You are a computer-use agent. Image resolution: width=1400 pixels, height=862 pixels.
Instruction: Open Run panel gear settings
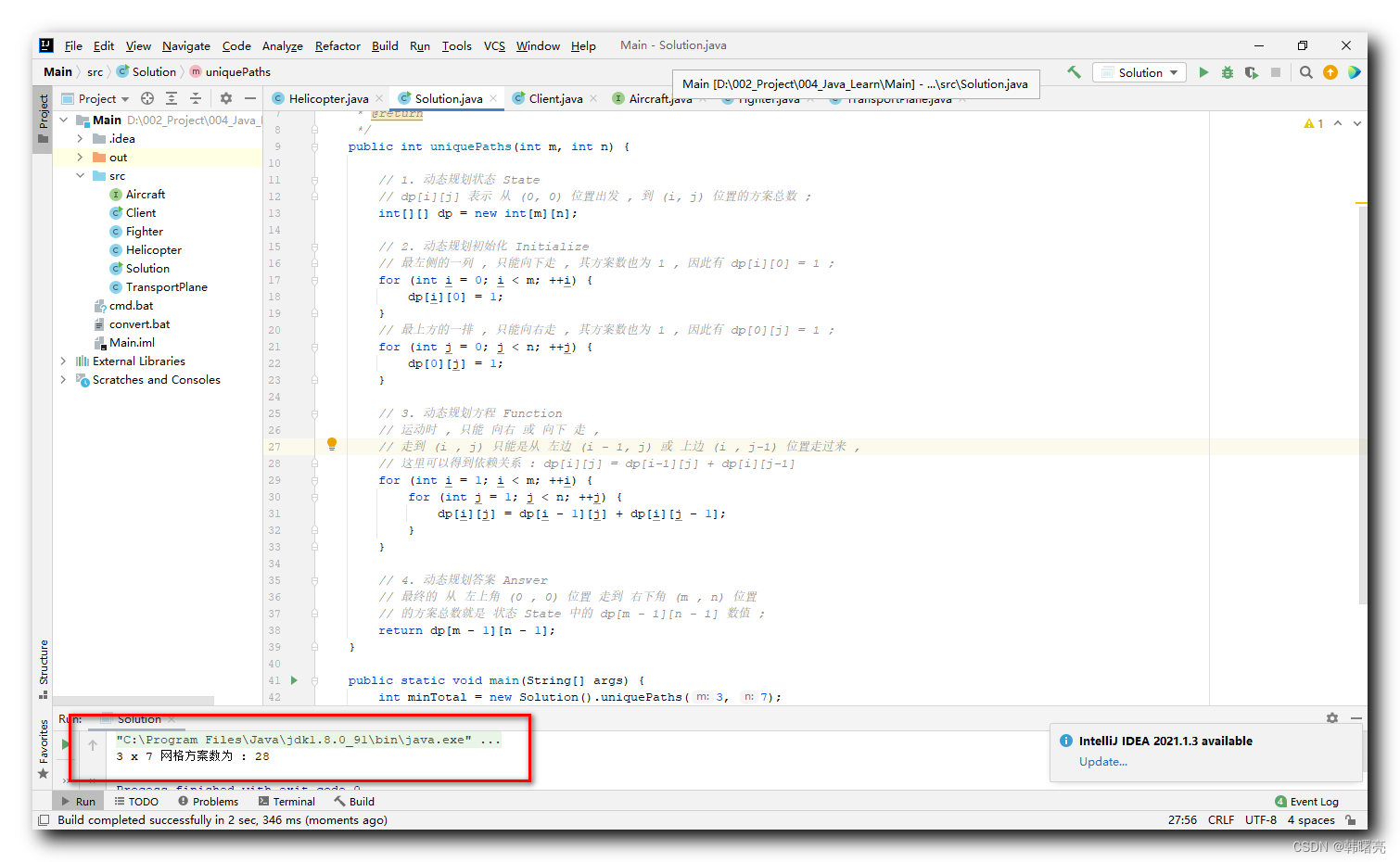(1332, 718)
